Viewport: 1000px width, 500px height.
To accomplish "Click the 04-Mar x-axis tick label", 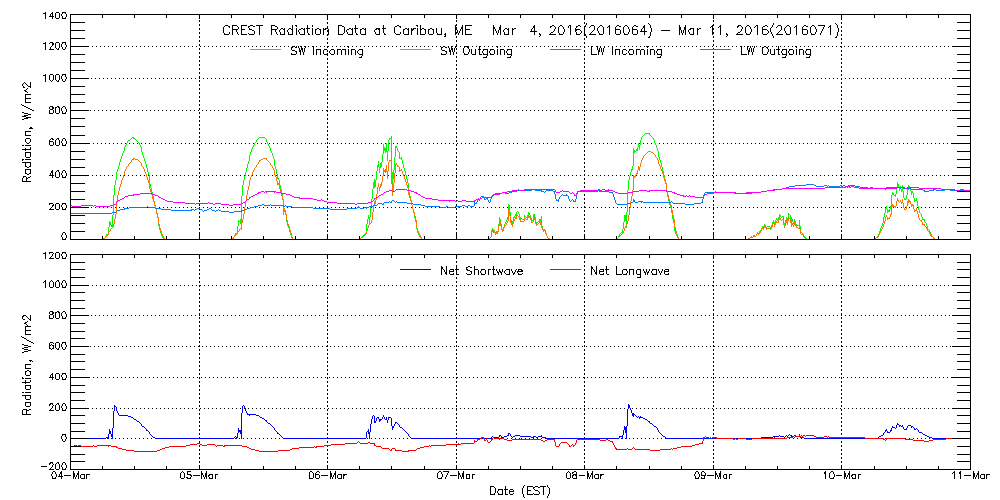I will [x=72, y=477].
